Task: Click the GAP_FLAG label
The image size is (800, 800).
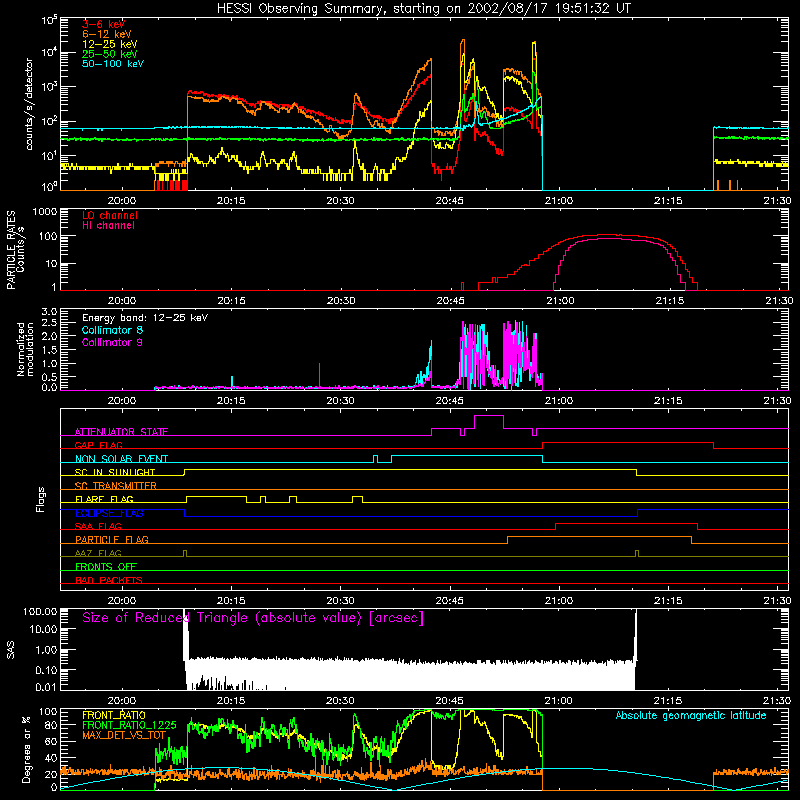Action: [98, 445]
